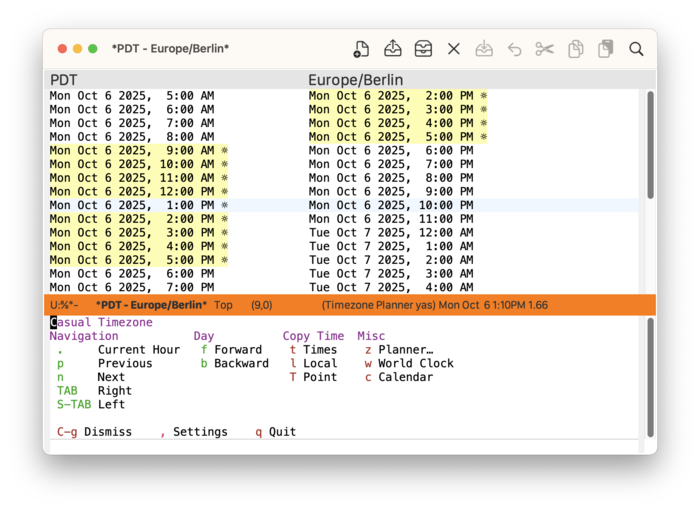Click the red close window button

coord(62,49)
